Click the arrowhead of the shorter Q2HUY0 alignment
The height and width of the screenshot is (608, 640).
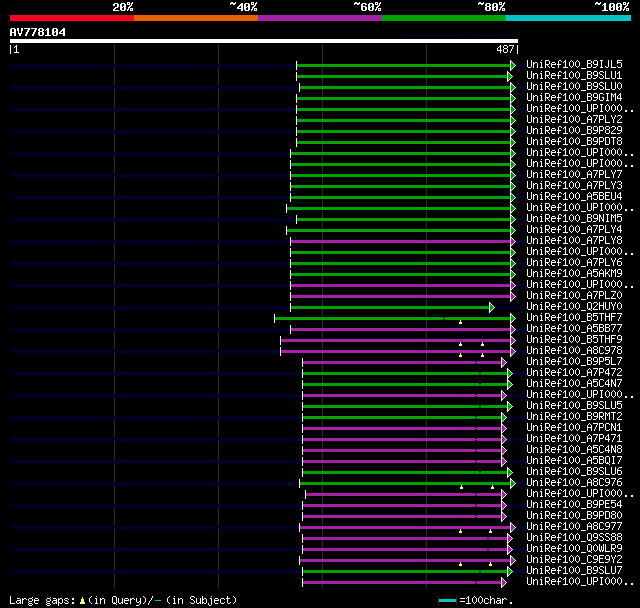tap(491, 307)
